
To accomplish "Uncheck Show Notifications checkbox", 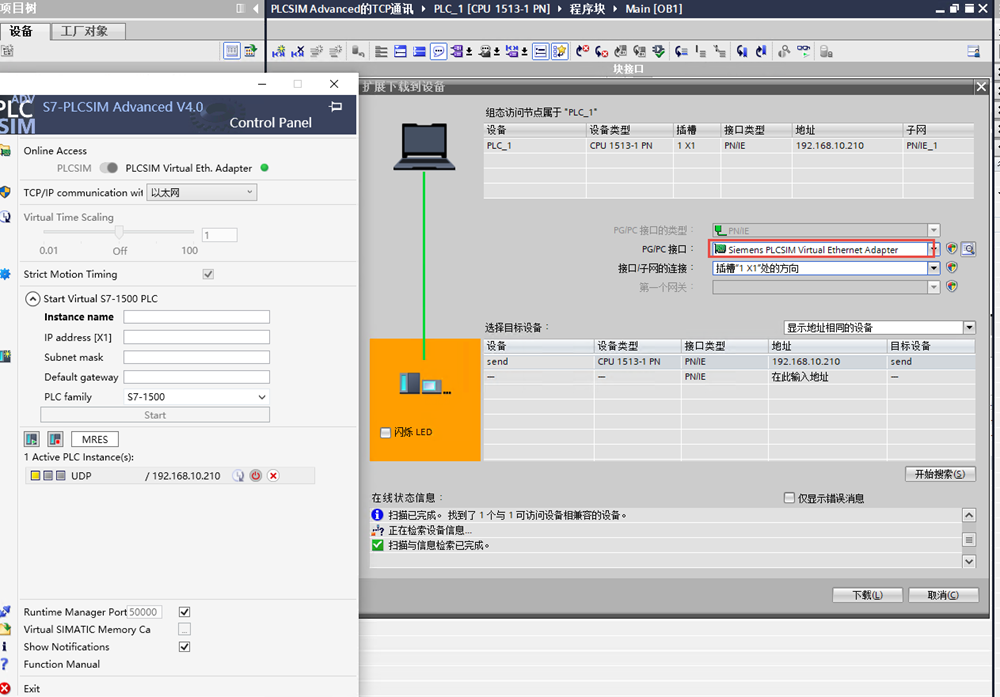I will click(184, 647).
